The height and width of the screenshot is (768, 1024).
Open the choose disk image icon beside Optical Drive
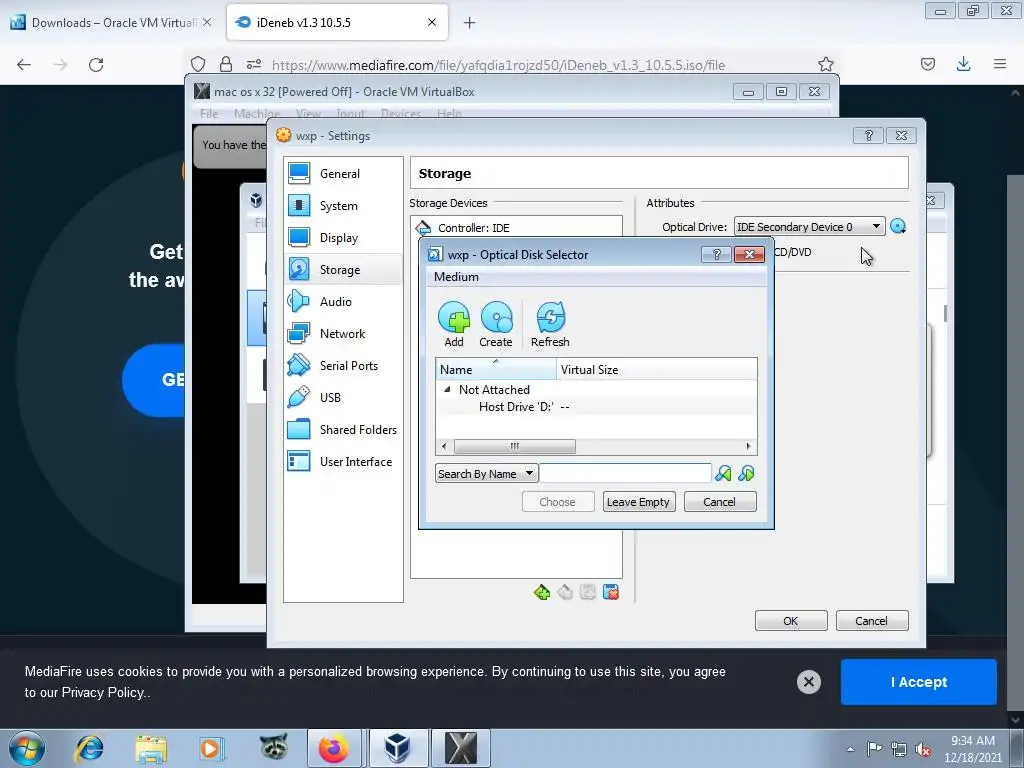click(899, 226)
